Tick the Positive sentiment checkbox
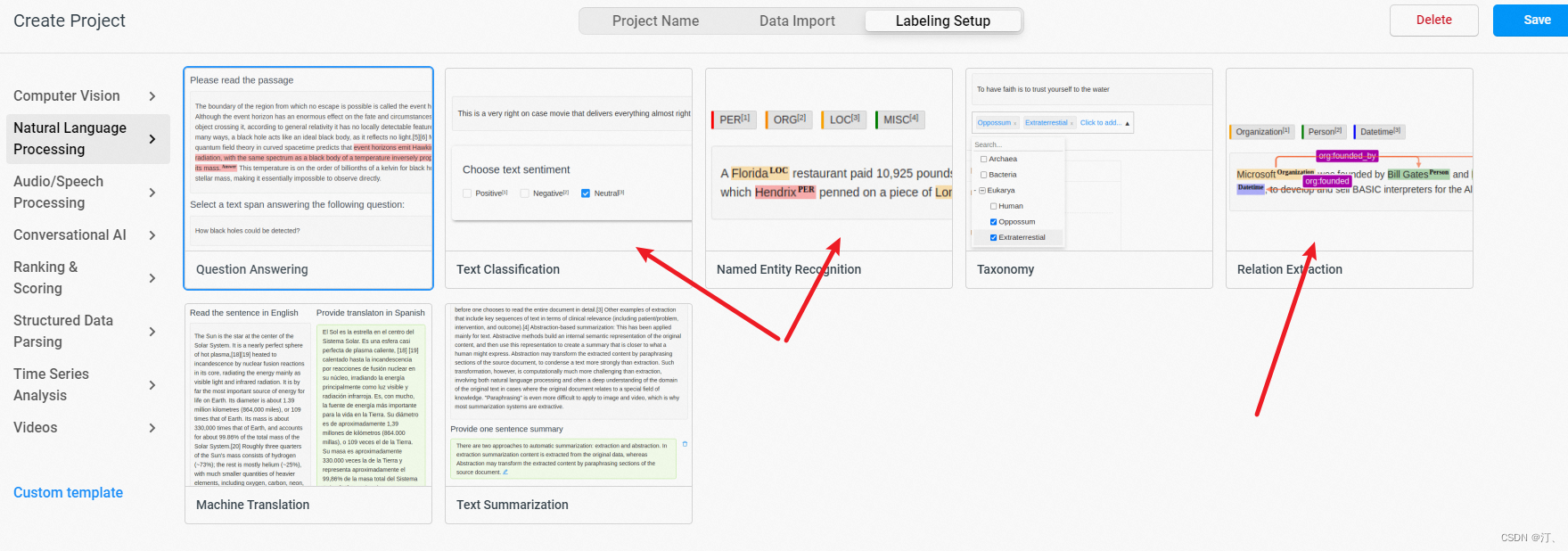The width and height of the screenshot is (1568, 551). click(x=467, y=193)
